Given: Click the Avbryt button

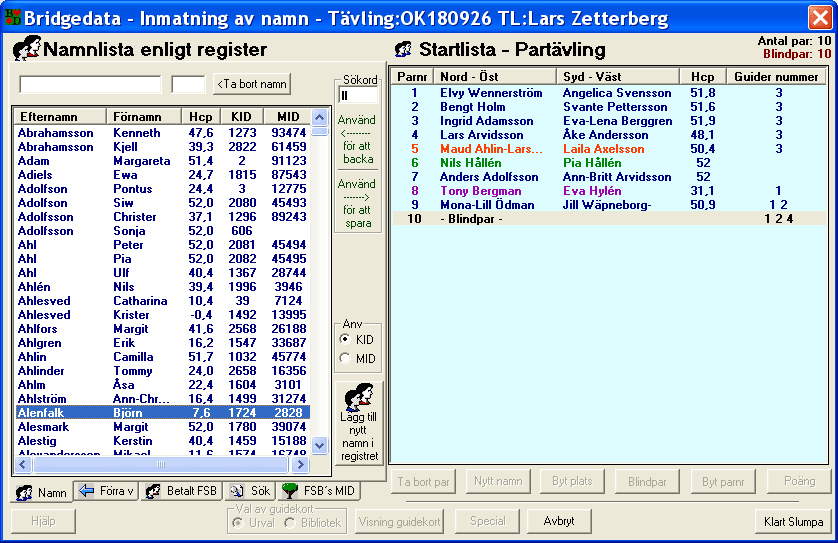Looking at the screenshot, I should coord(559,521).
